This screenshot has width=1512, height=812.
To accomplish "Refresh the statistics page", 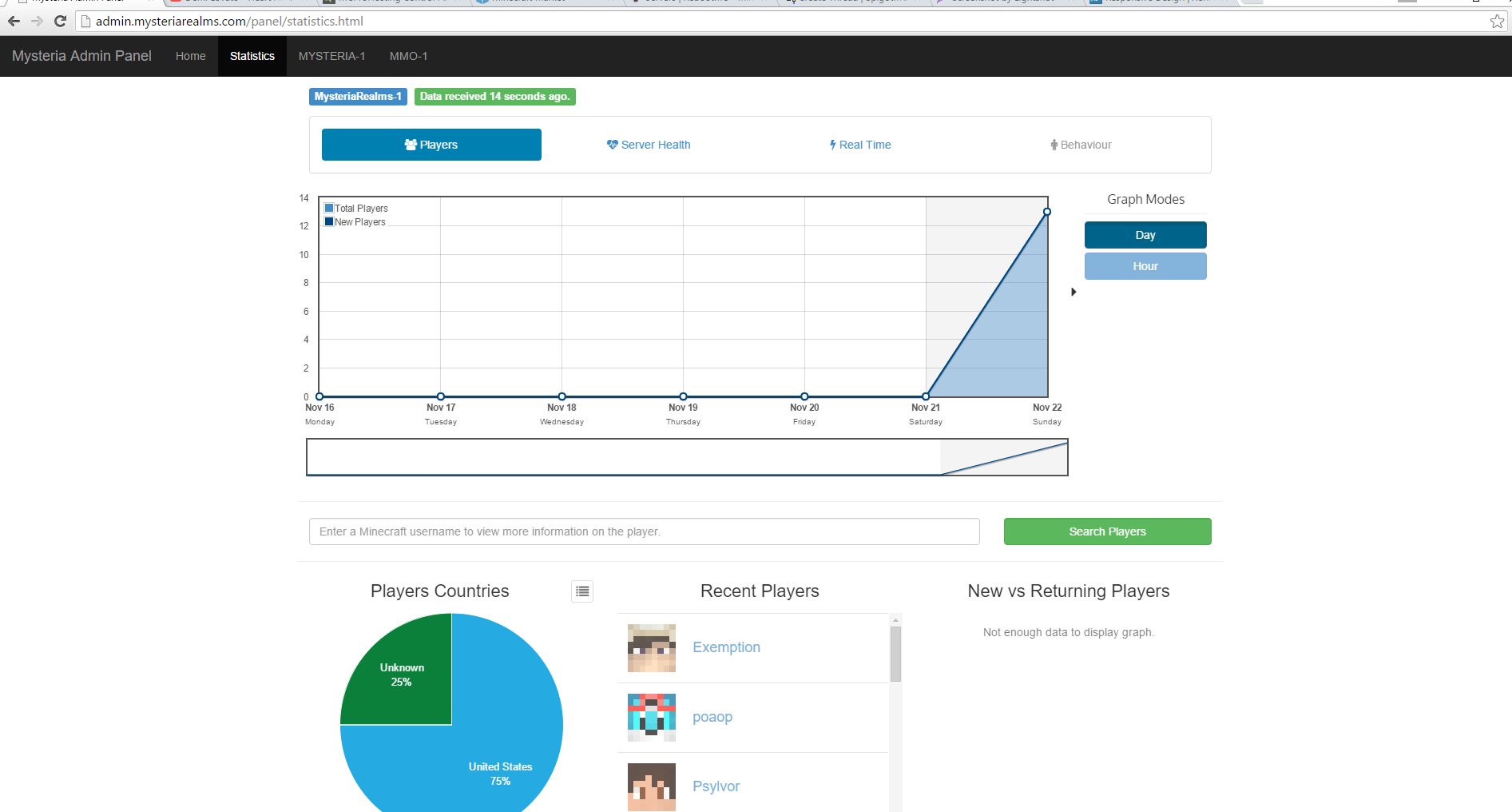I will pos(60,22).
